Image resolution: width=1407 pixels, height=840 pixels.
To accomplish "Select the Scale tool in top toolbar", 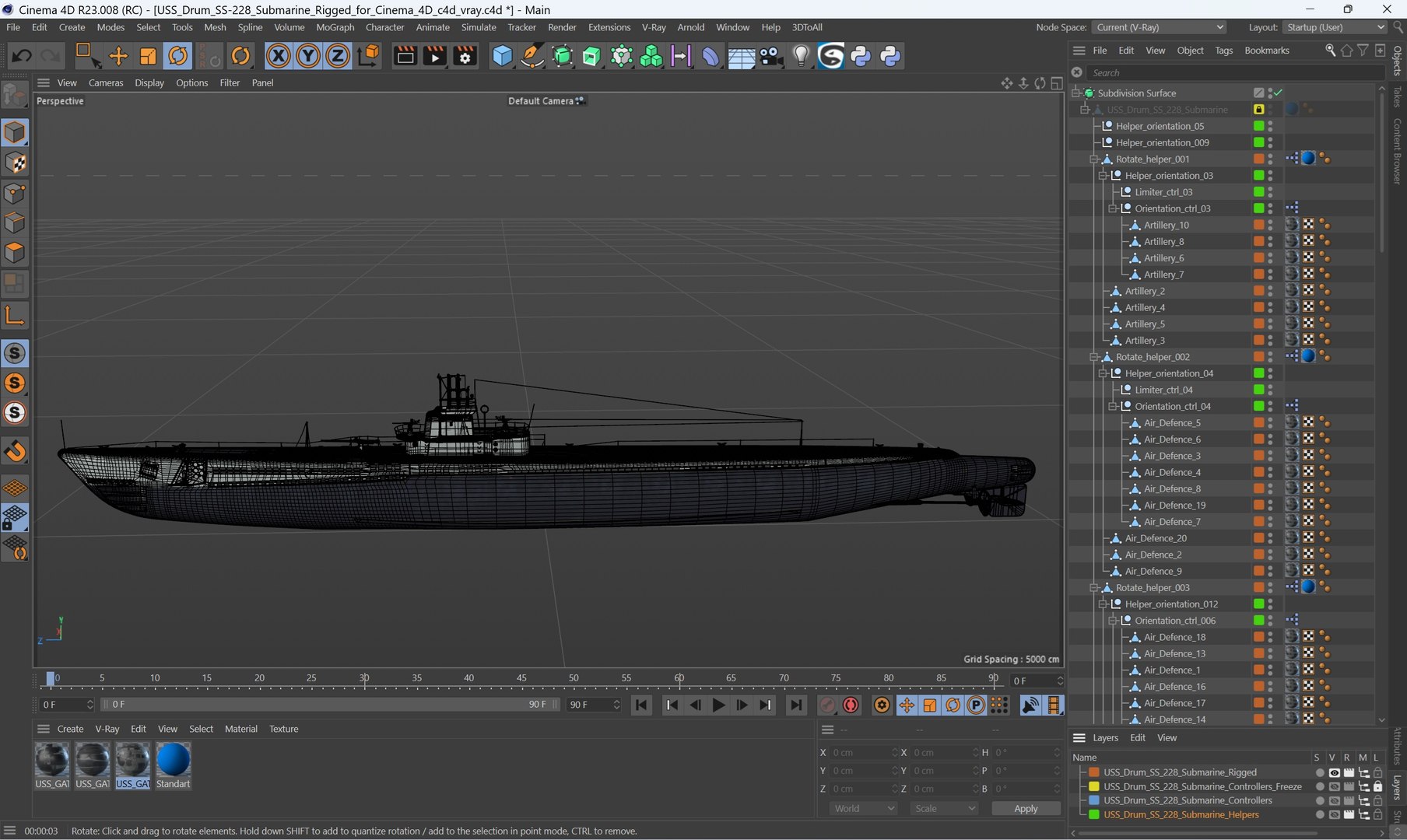I will pos(148,56).
